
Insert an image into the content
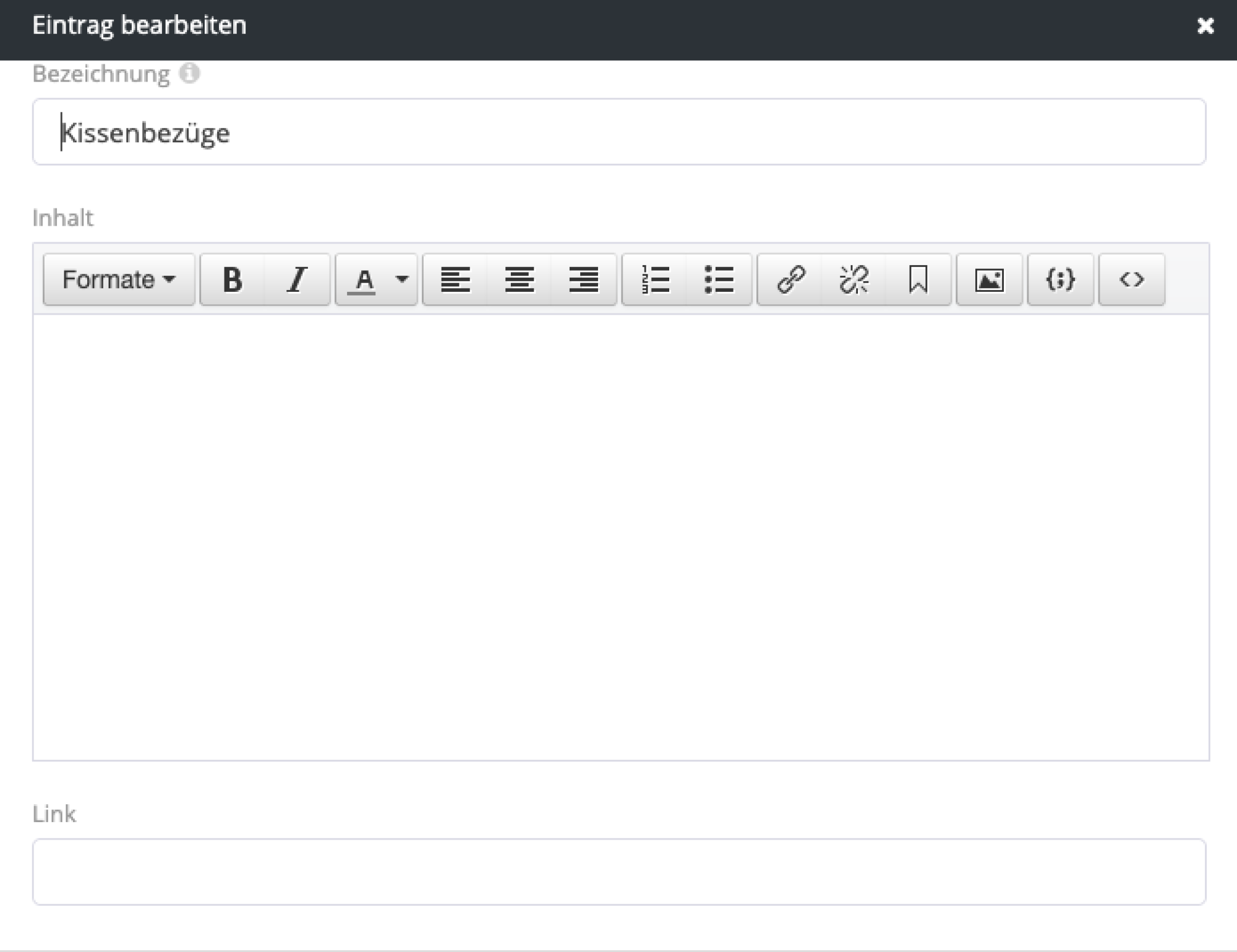tap(990, 279)
